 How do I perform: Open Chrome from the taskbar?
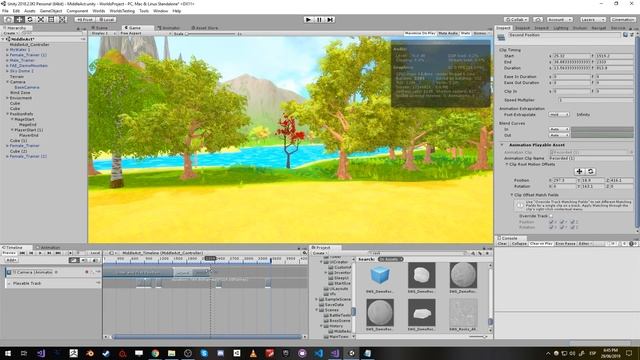[155, 353]
